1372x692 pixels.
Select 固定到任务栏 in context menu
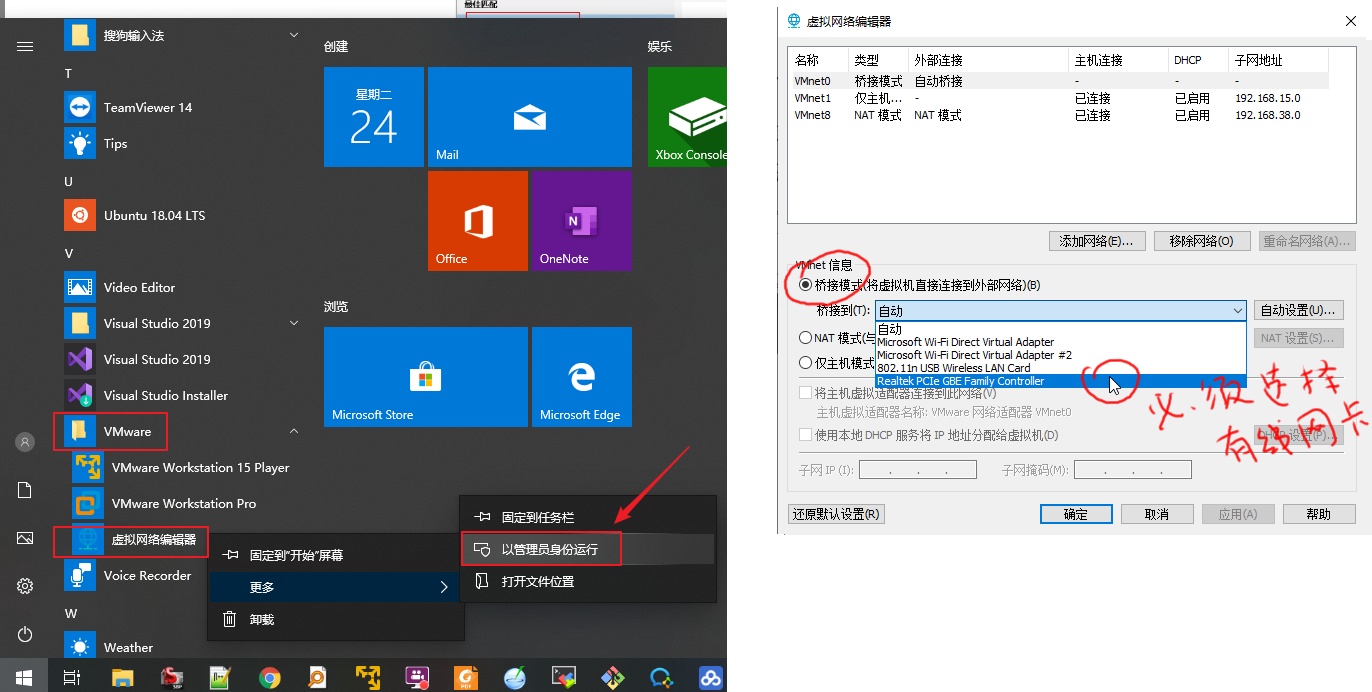[x=588, y=517]
